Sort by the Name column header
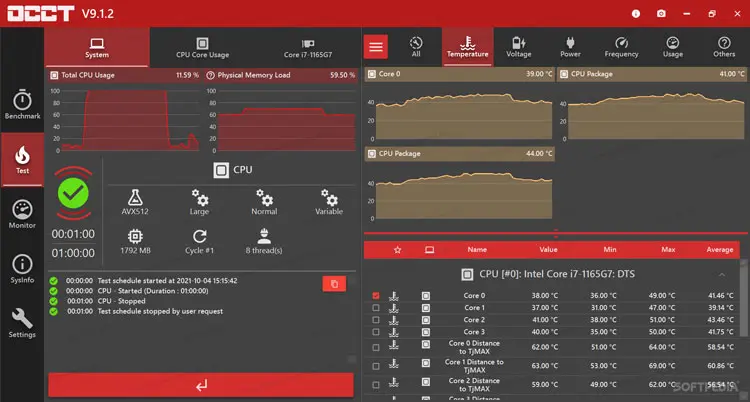 [477, 250]
